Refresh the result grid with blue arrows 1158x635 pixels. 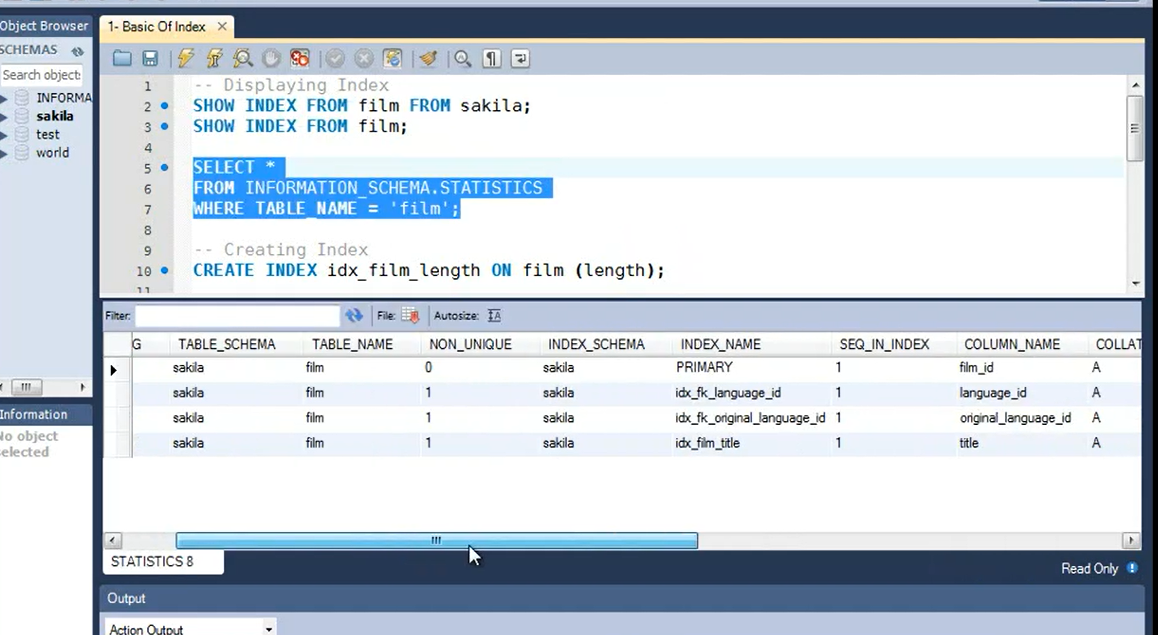click(354, 316)
